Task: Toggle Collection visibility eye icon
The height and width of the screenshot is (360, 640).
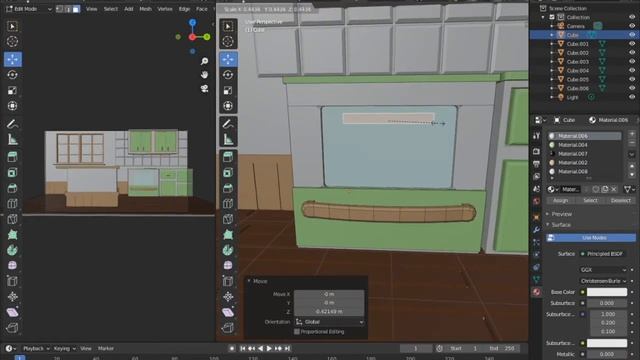Action: pos(632,17)
